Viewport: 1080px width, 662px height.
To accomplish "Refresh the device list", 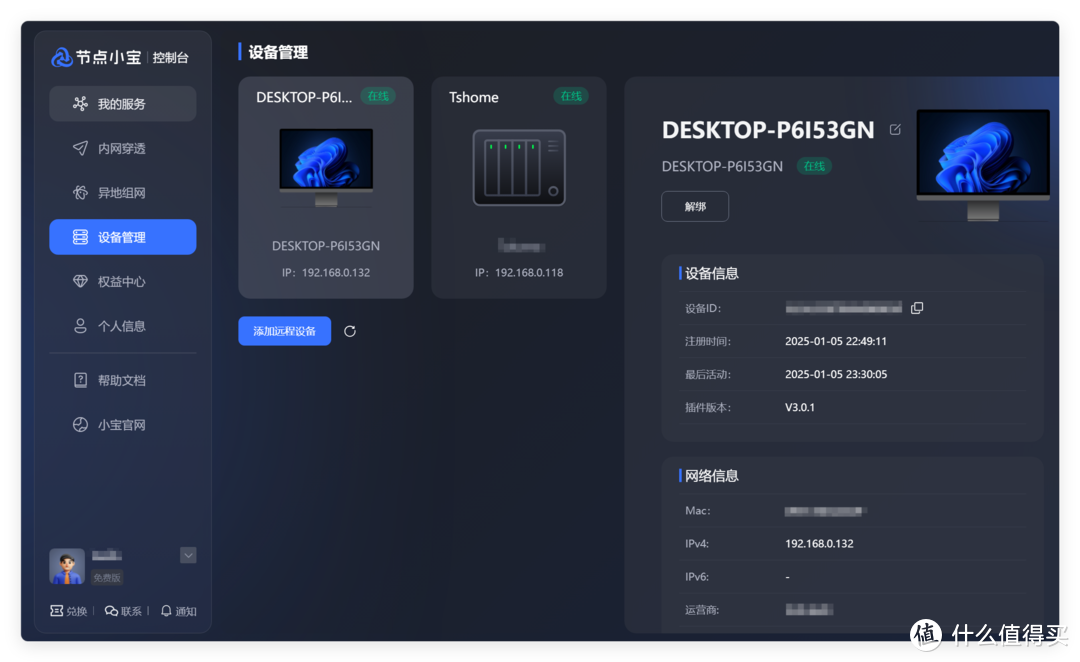I will [x=349, y=330].
